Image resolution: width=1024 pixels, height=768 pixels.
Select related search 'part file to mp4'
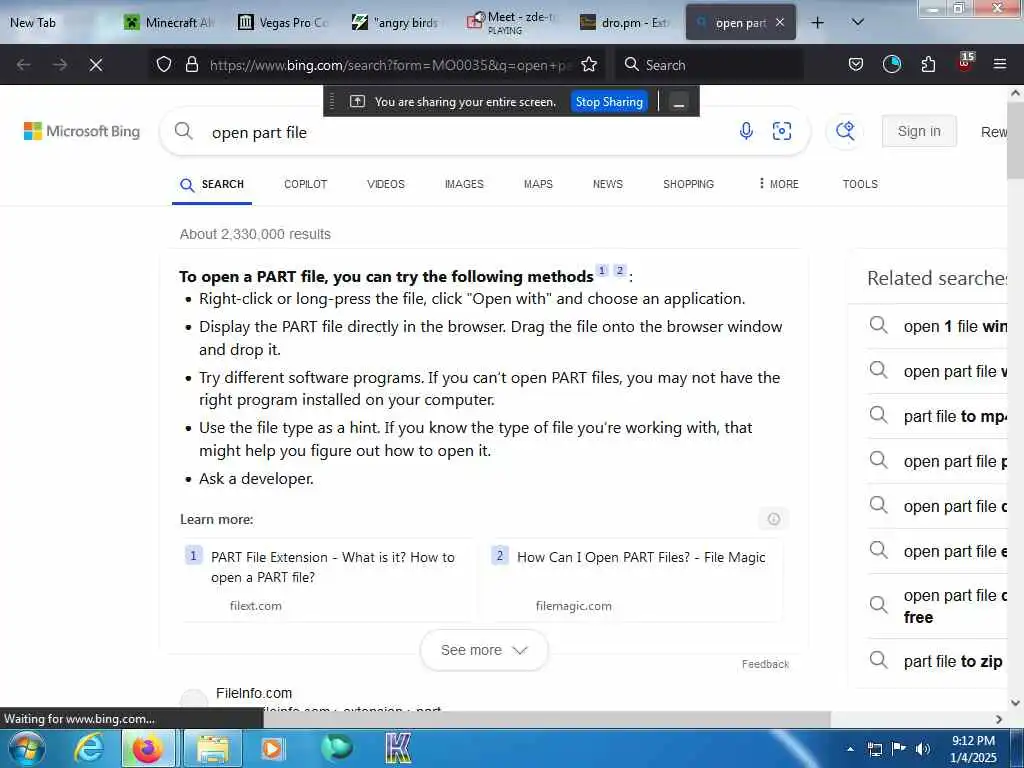pos(955,416)
